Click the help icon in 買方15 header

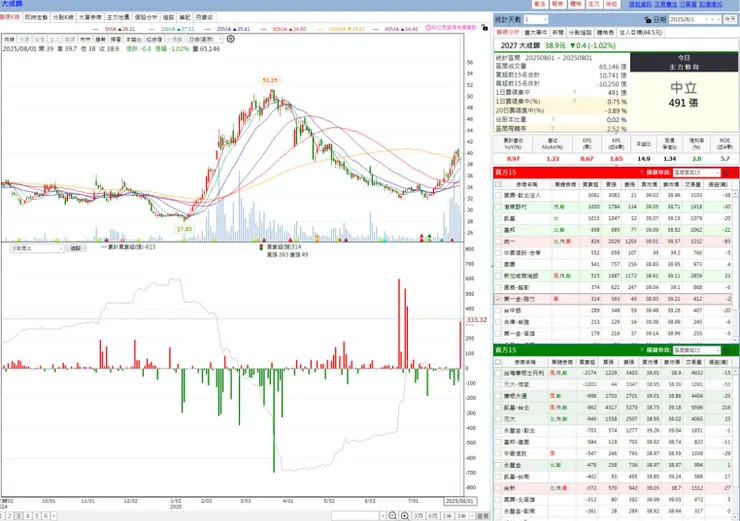point(641,173)
